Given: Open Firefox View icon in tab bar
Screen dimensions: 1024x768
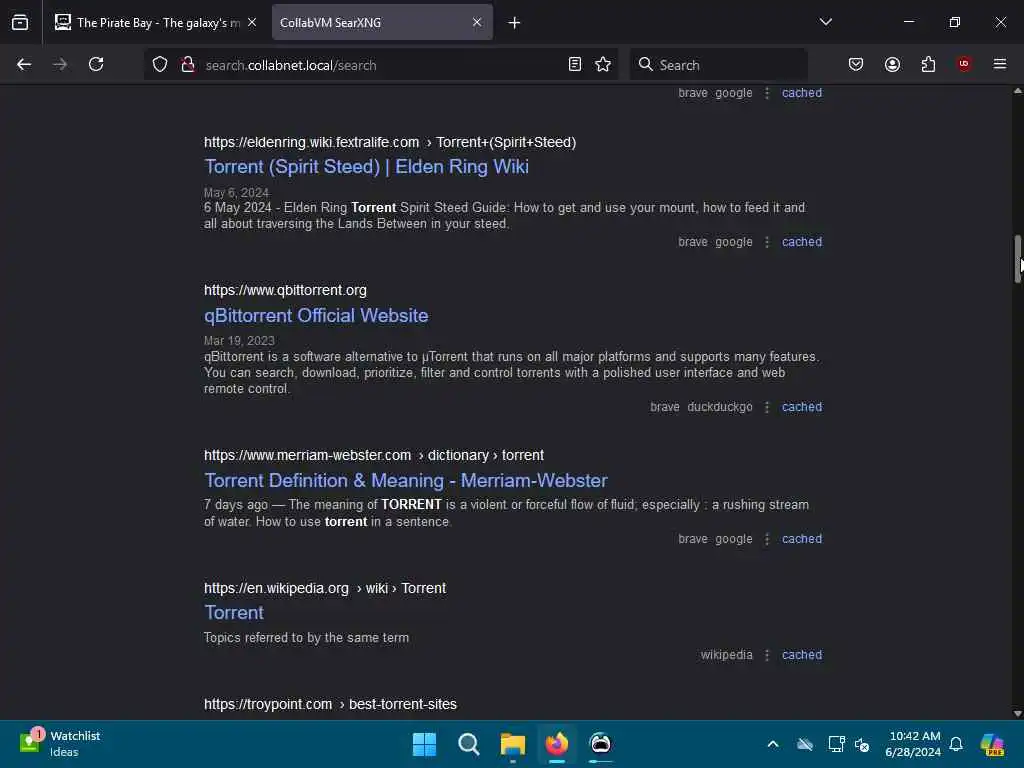Looking at the screenshot, I should pyautogui.click(x=20, y=22).
